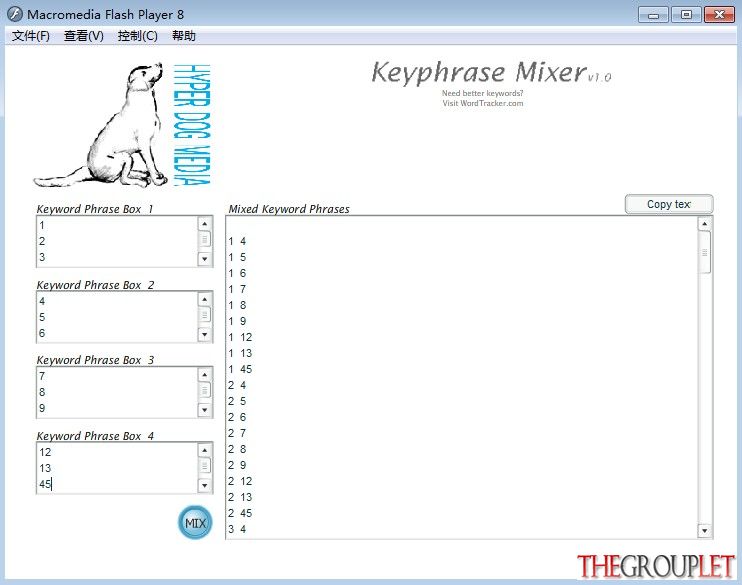Click mixed phrase "2 4" in results

tap(237, 385)
